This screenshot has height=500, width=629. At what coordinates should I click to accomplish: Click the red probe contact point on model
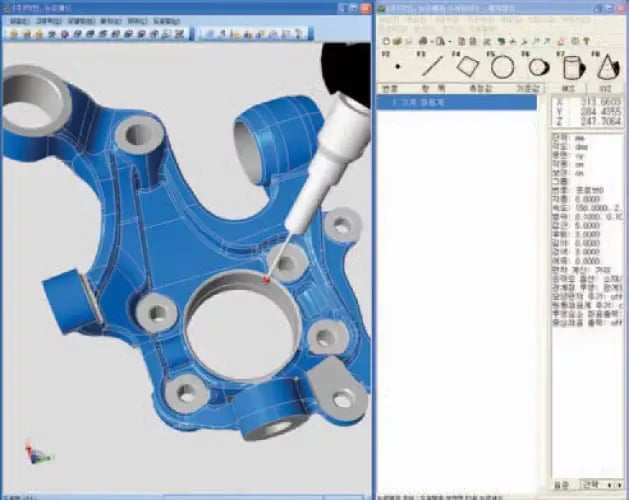pyautogui.click(x=267, y=281)
